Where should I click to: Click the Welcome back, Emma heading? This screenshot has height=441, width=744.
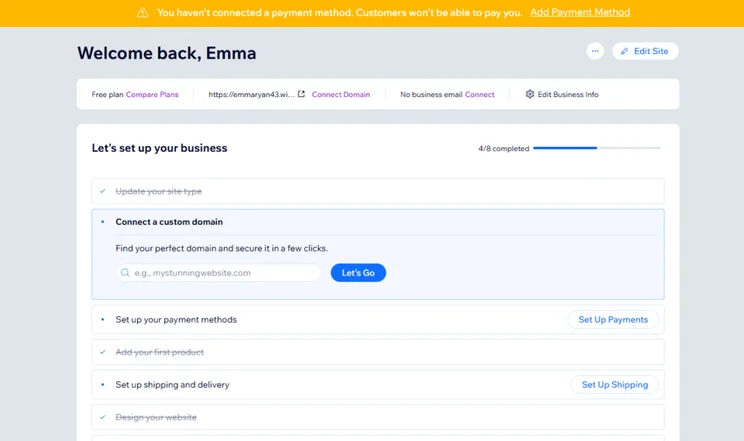pos(167,53)
